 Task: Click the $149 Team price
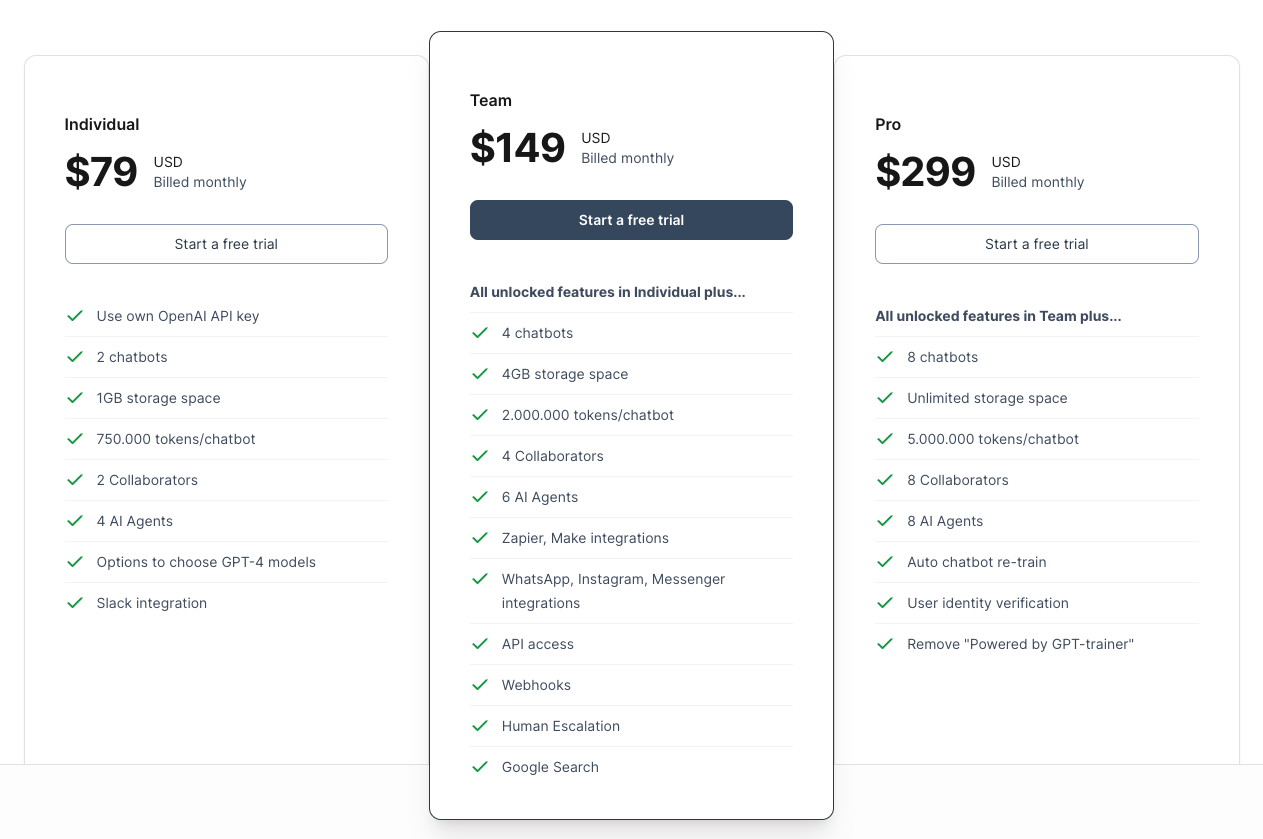pos(518,148)
